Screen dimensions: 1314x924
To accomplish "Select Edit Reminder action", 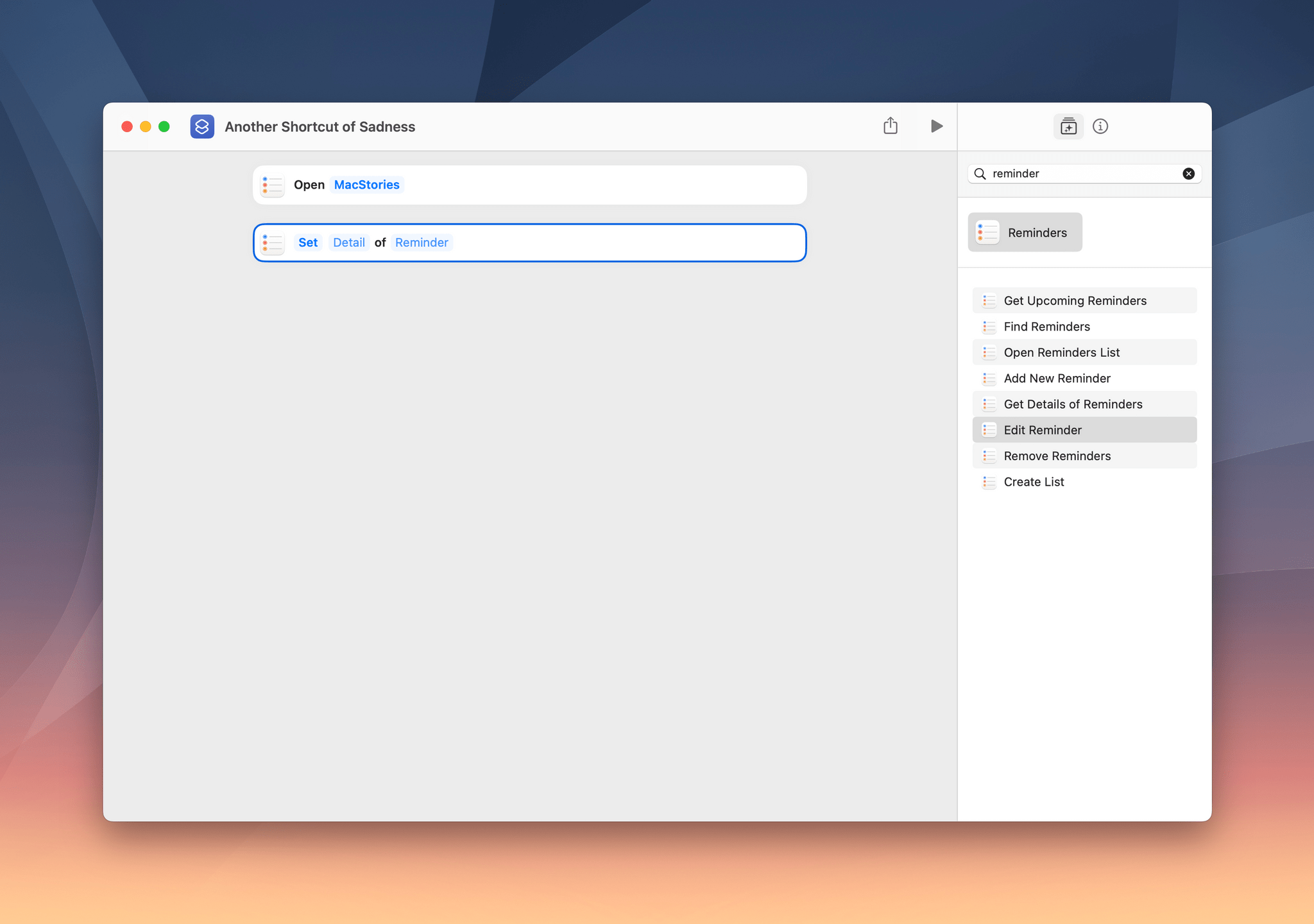I will pos(1084,430).
